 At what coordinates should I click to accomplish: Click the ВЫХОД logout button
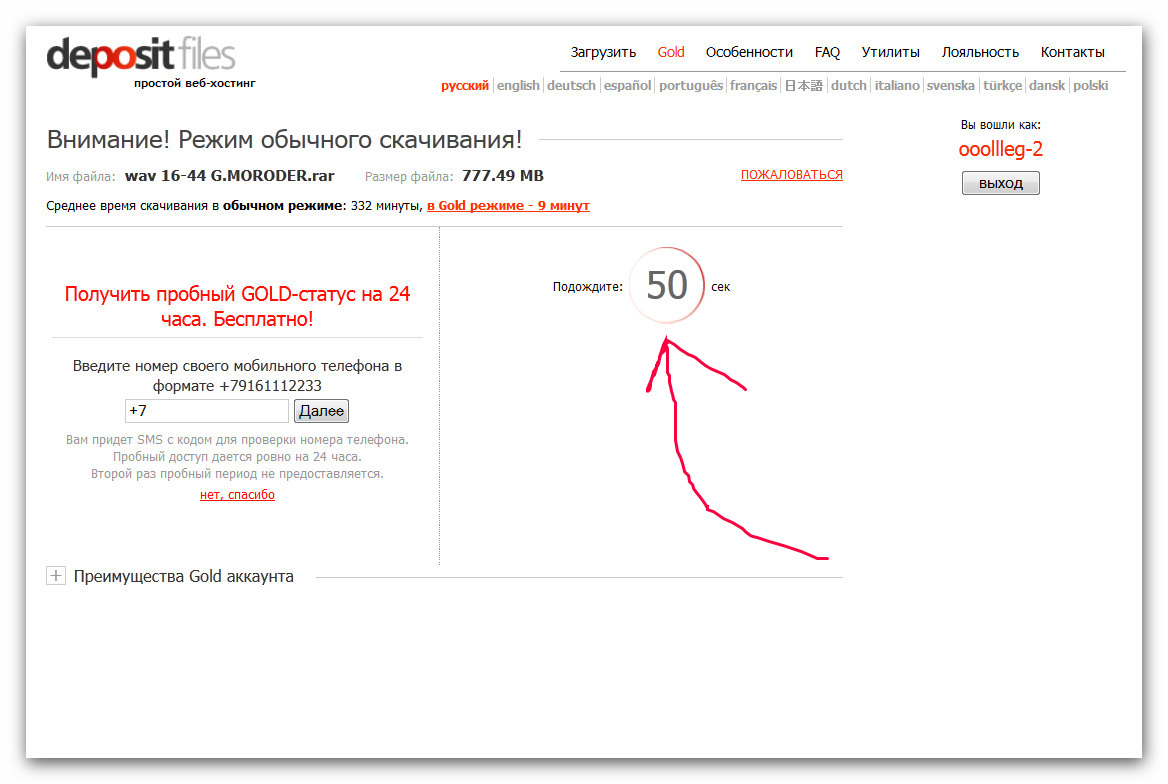(x=1000, y=183)
